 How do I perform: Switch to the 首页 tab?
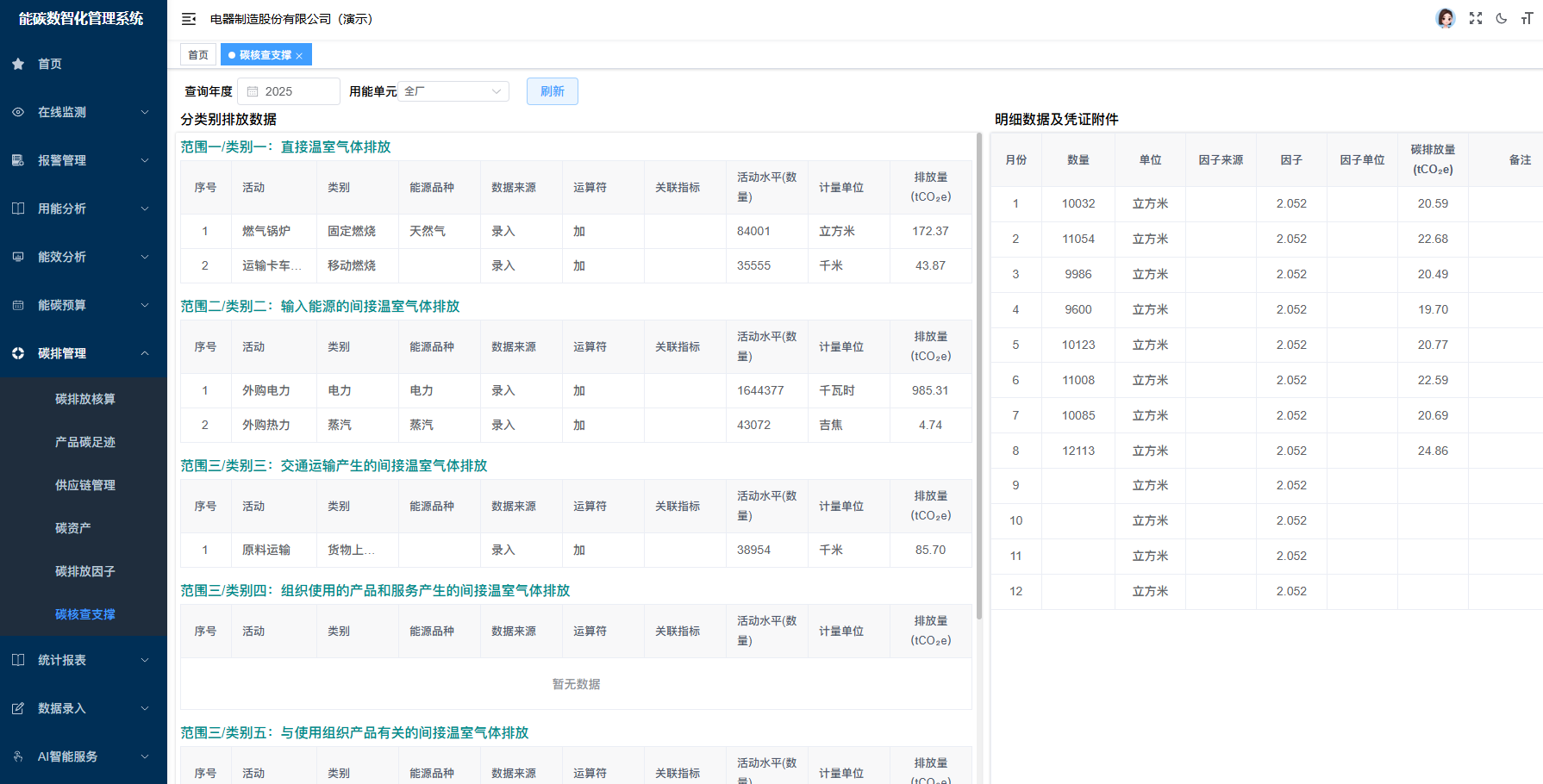tap(197, 53)
